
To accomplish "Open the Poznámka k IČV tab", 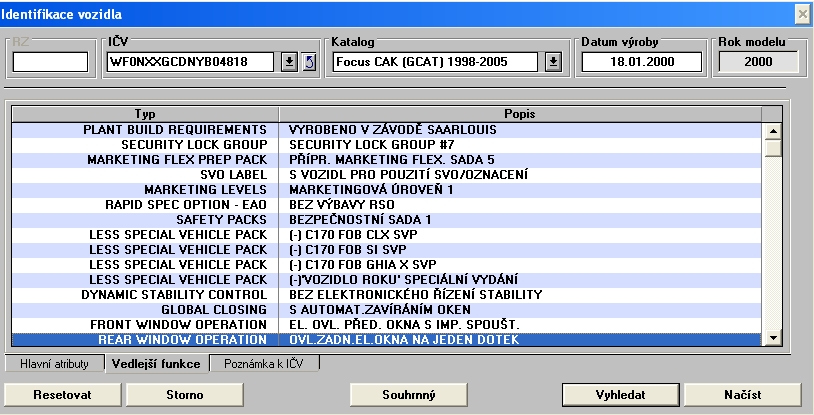I will click(x=264, y=363).
